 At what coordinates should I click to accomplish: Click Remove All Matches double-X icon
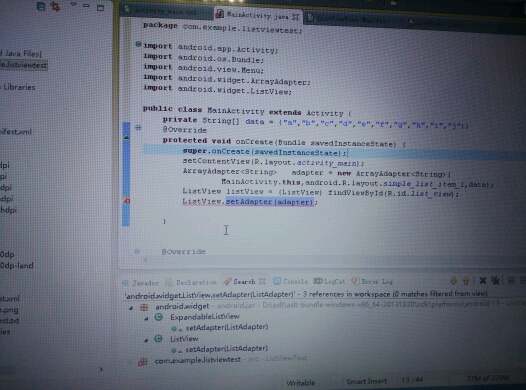pyautogui.click(x=495, y=280)
